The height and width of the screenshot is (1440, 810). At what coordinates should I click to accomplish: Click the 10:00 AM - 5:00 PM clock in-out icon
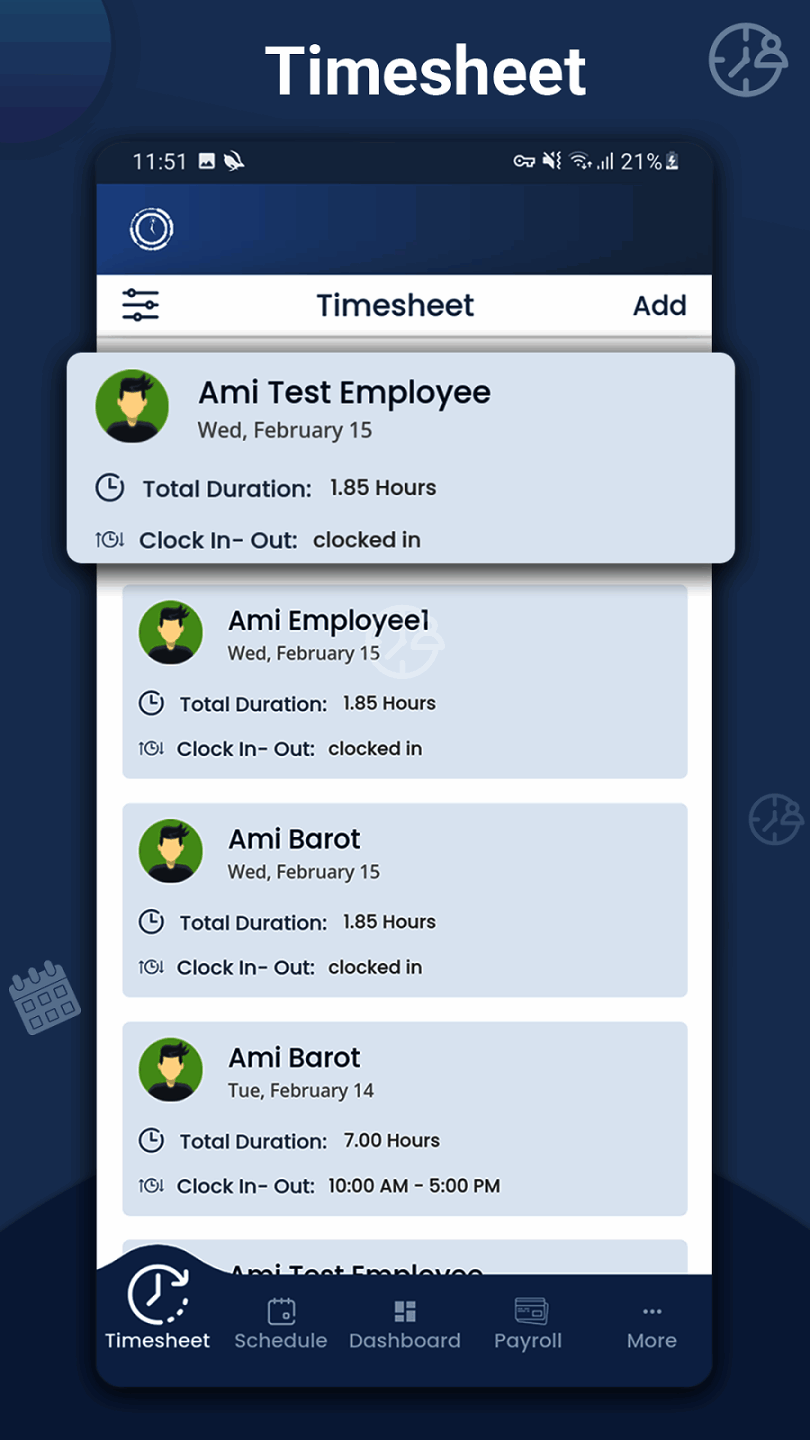pos(151,1186)
